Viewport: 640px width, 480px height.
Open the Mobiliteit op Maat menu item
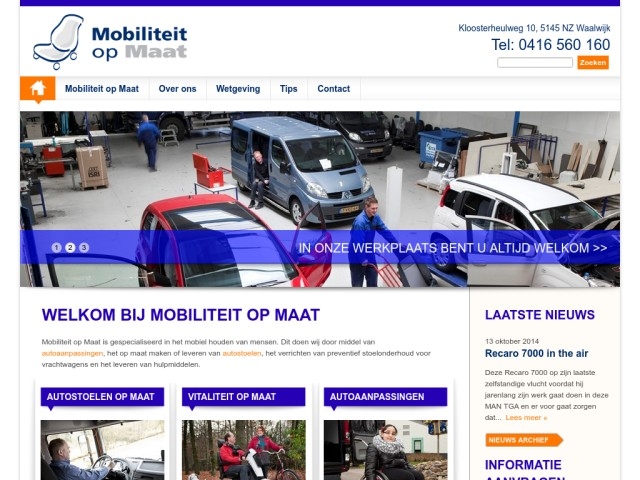(x=102, y=89)
